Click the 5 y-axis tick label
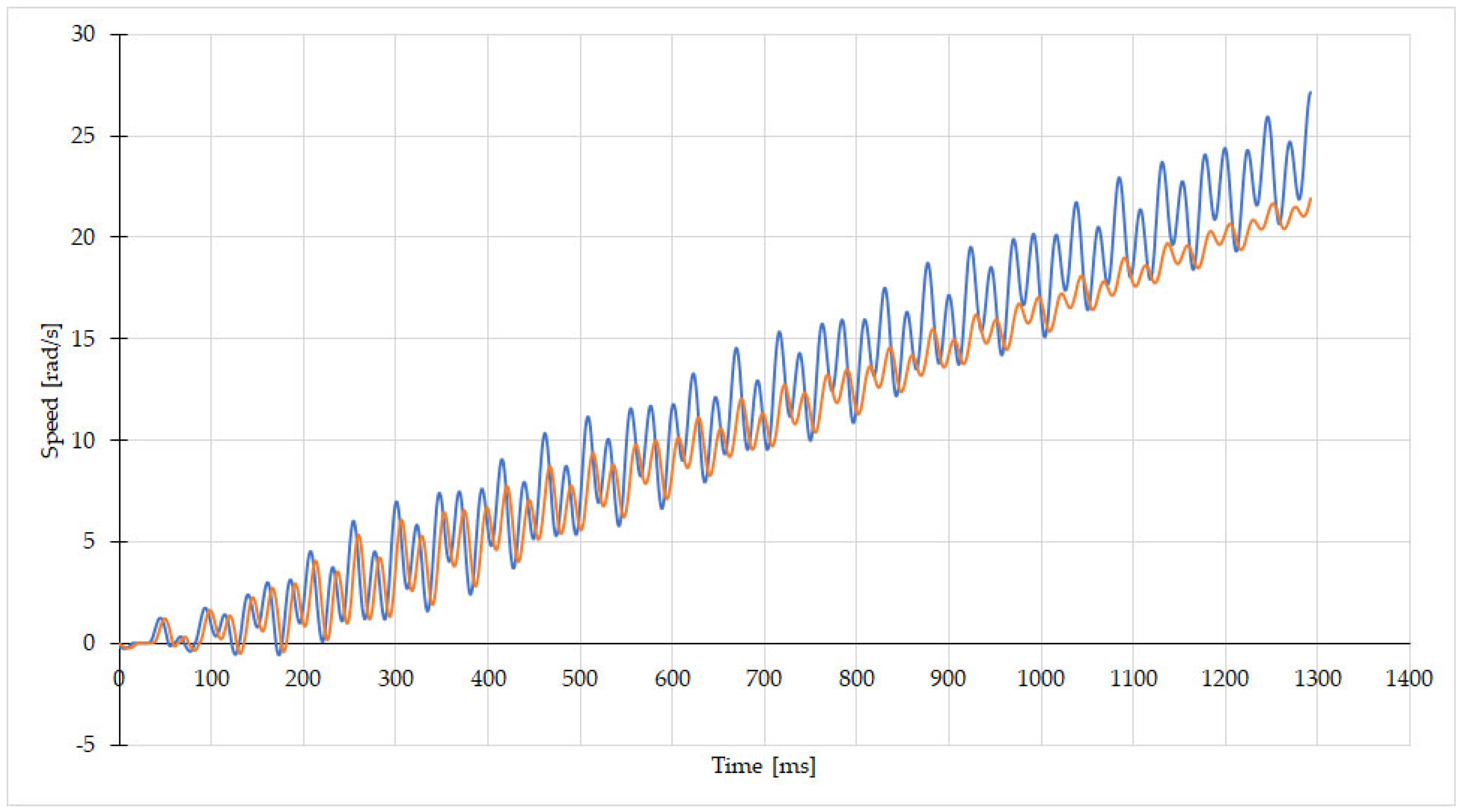 click(88, 541)
